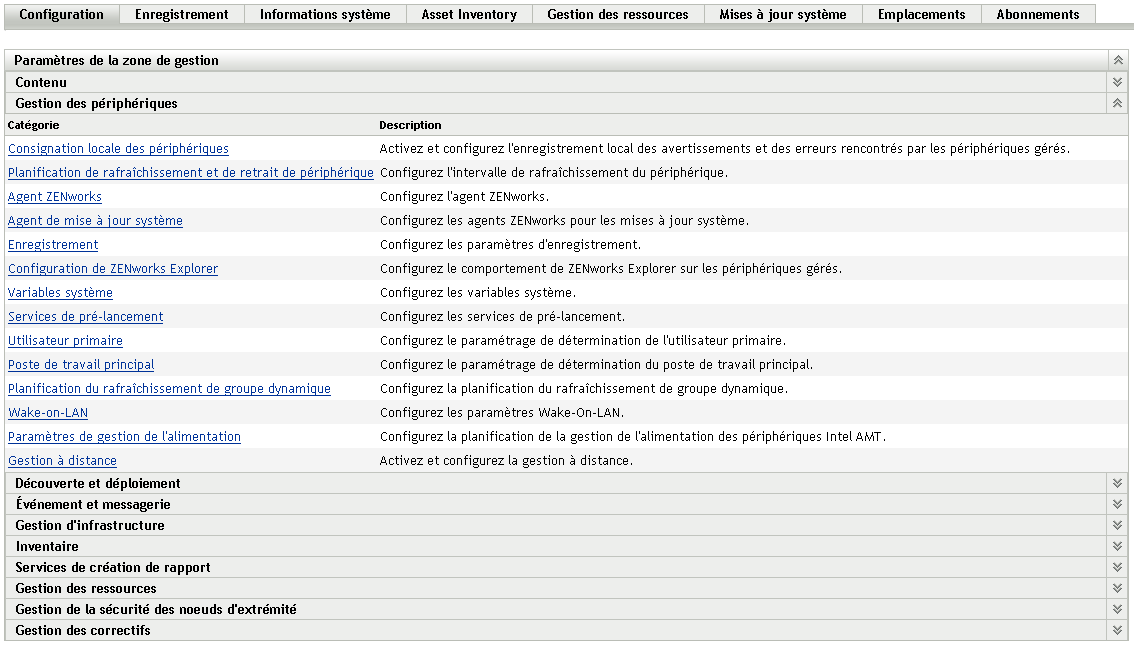The image size is (1134, 646).
Task: Expand the Gestion de la sécurité des noeuds d'extrémité section
Action: click(1115, 609)
